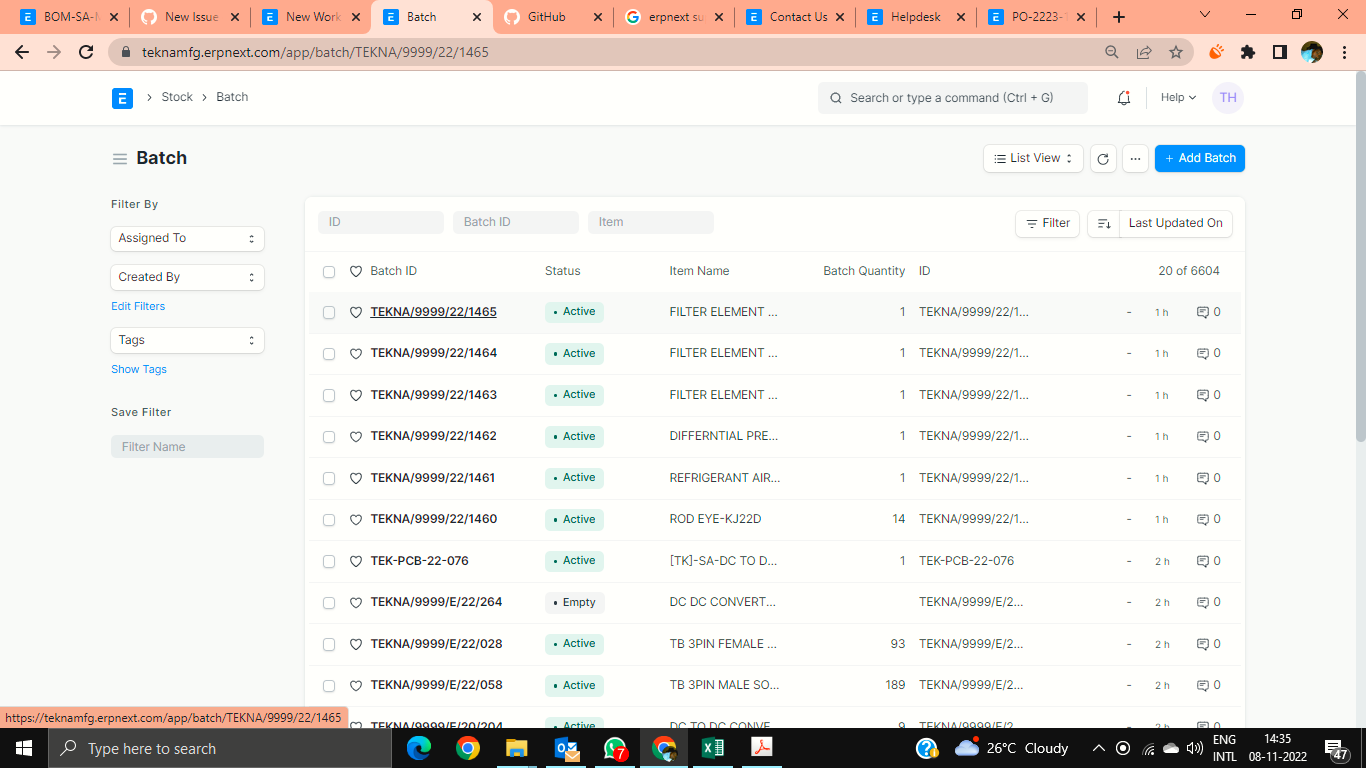The height and width of the screenshot is (768, 1366).
Task: Open the List View switcher
Action: coord(1033,158)
